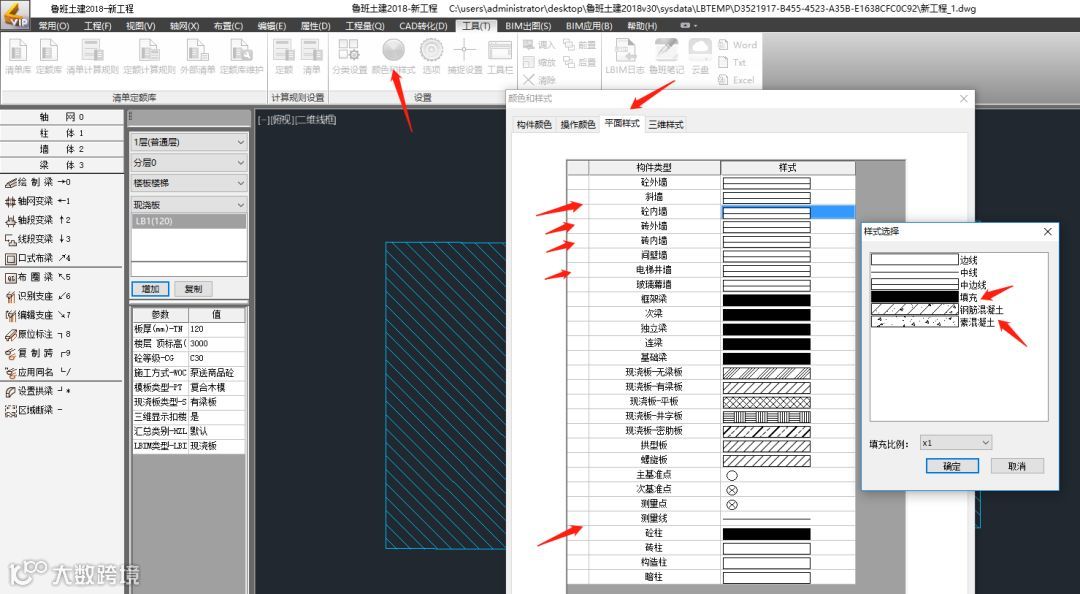Click the 清单计算规则 ribbon icon
The image size is (1080, 594).
coord(92,57)
